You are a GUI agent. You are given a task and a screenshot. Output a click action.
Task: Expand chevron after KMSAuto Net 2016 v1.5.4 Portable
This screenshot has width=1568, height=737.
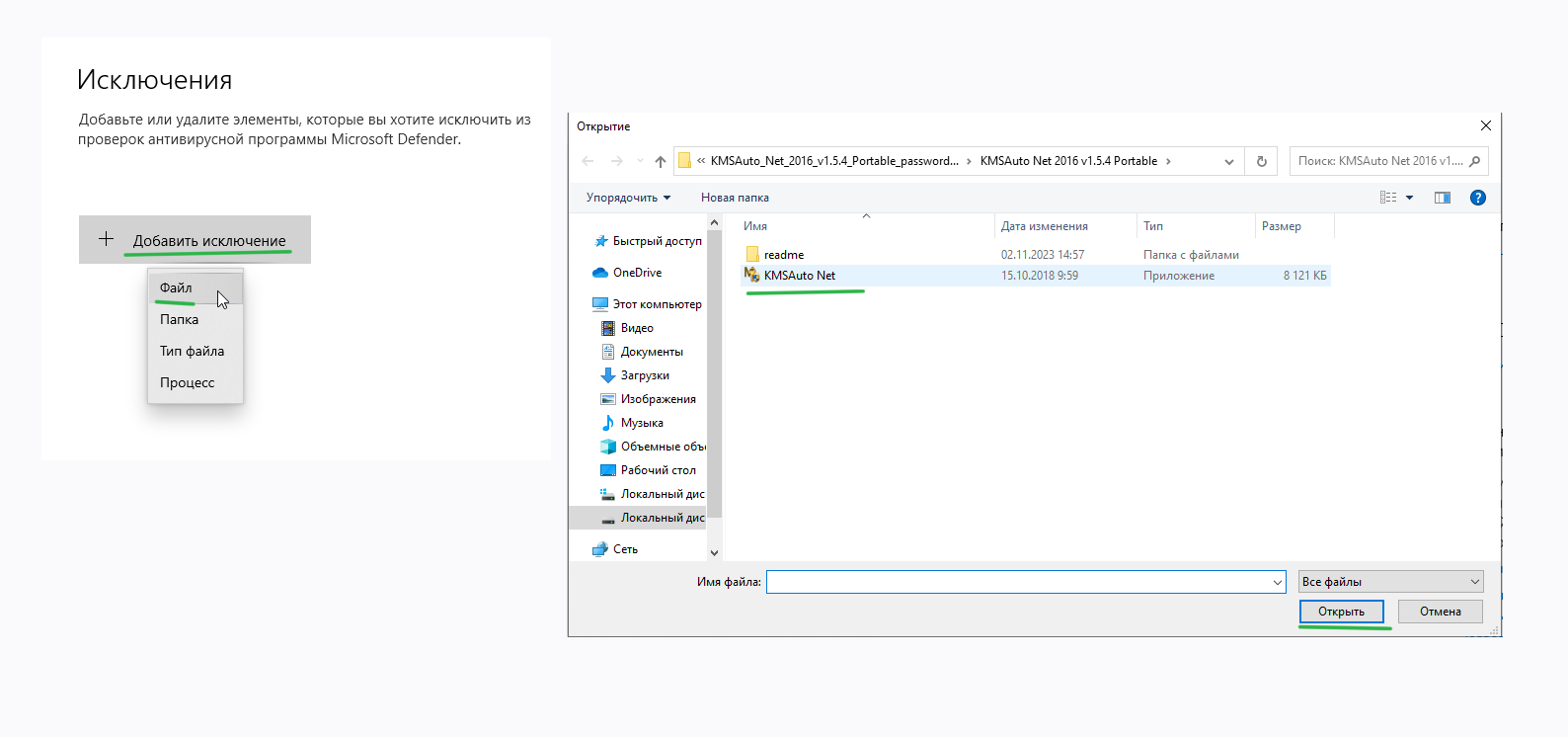[1169, 161]
